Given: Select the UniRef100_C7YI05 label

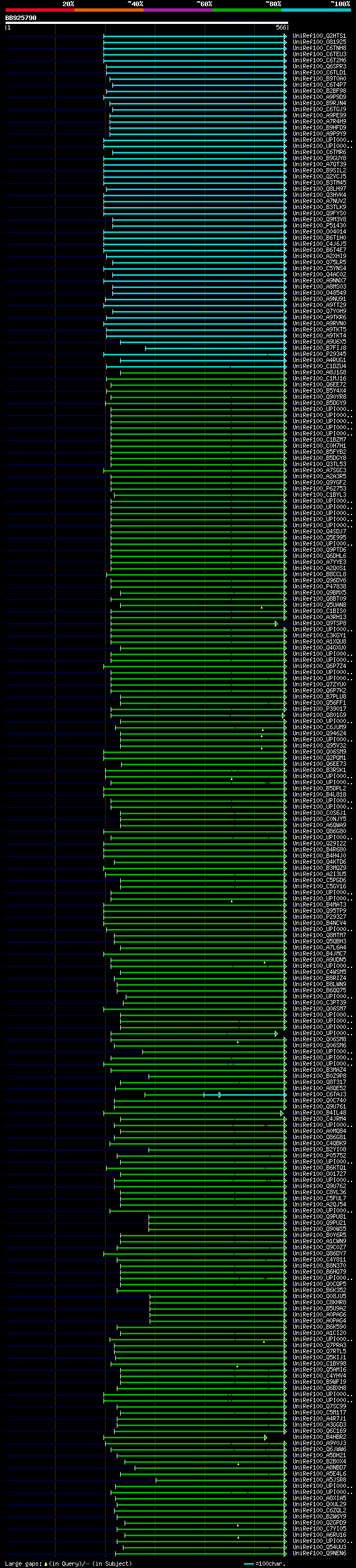Looking at the screenshot, I should point(319,1530).
